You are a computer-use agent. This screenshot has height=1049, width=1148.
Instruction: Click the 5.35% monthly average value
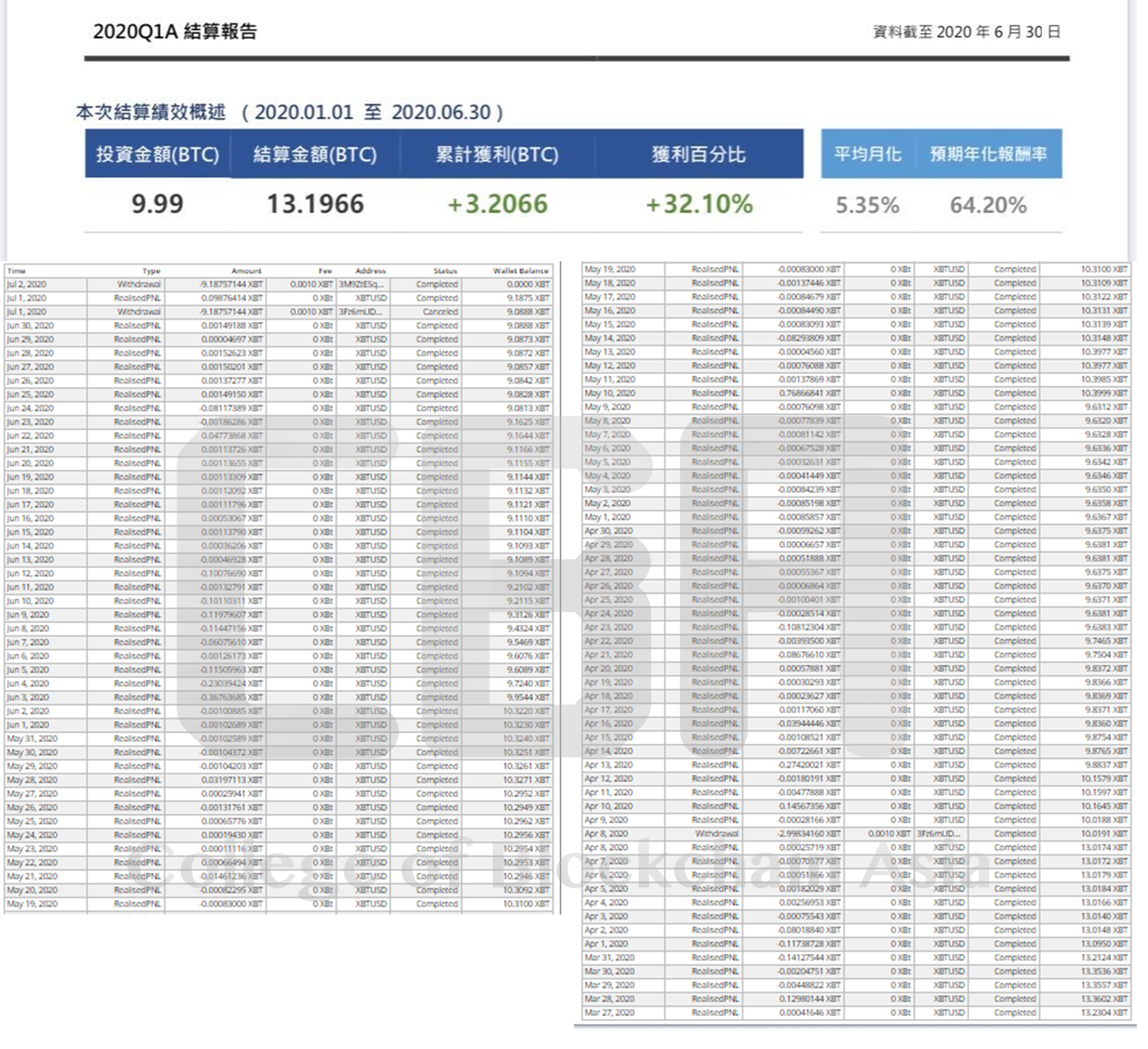tap(867, 205)
